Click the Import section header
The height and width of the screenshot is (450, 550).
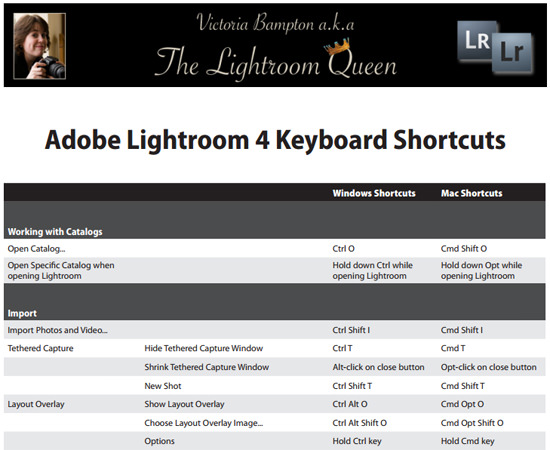(22, 313)
